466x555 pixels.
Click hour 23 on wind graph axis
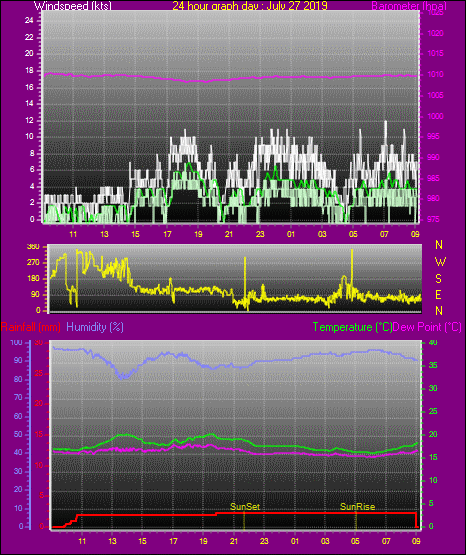click(x=260, y=234)
